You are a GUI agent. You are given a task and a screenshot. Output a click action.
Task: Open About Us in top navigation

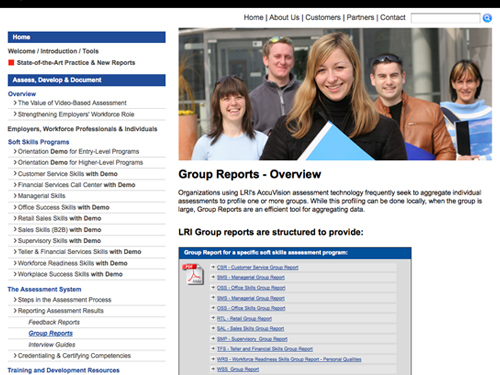284,17
